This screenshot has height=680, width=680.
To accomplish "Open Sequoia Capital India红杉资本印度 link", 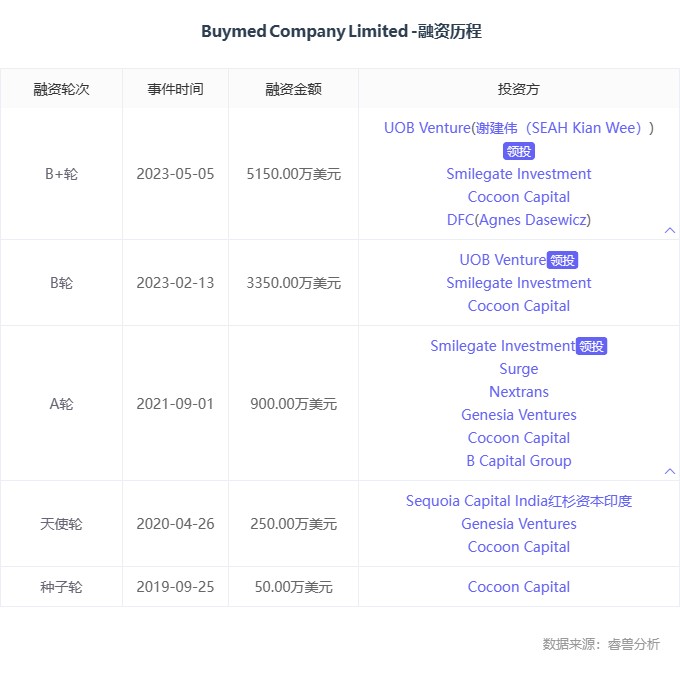I will 518,501.
